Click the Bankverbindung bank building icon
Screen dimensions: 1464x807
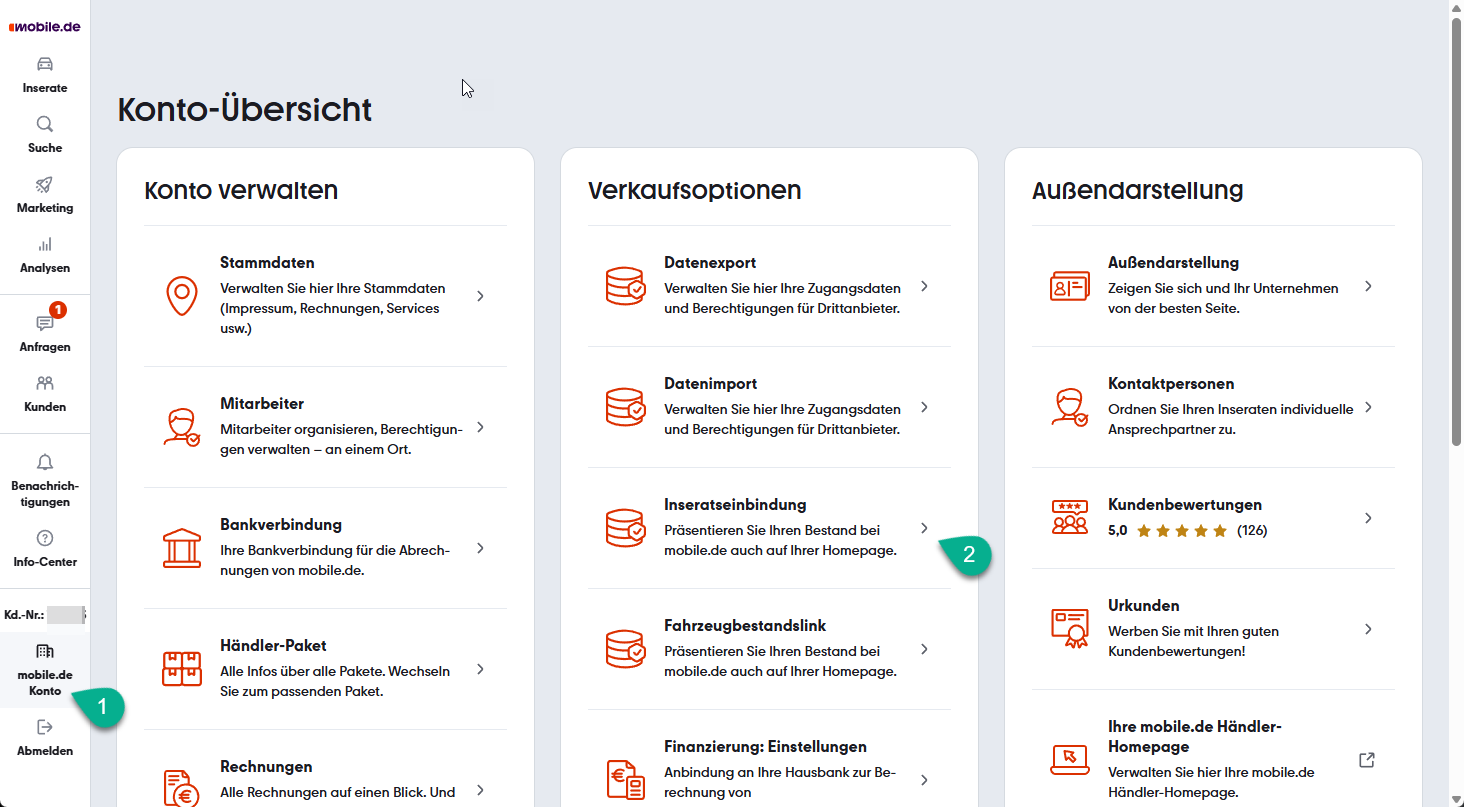pyautogui.click(x=181, y=548)
